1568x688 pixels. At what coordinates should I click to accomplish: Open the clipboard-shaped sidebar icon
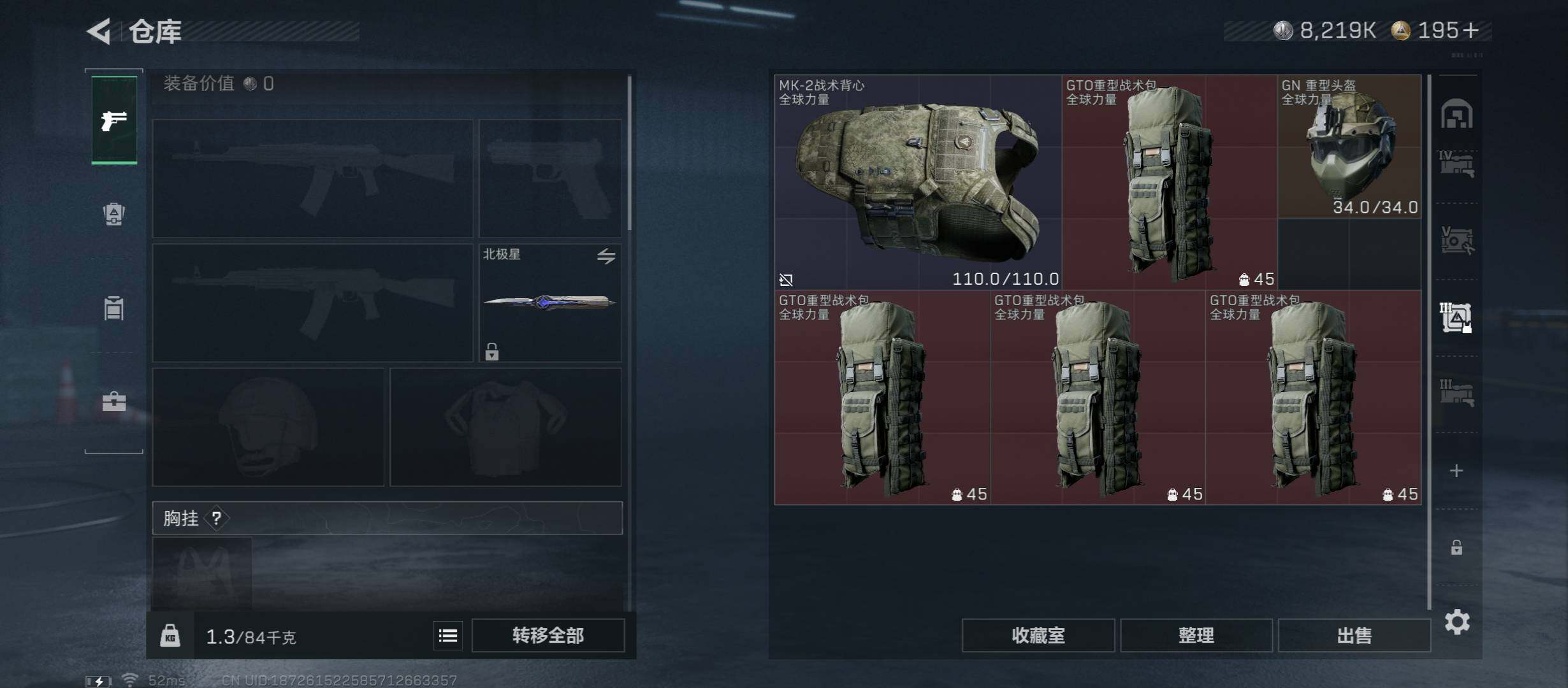[x=114, y=308]
